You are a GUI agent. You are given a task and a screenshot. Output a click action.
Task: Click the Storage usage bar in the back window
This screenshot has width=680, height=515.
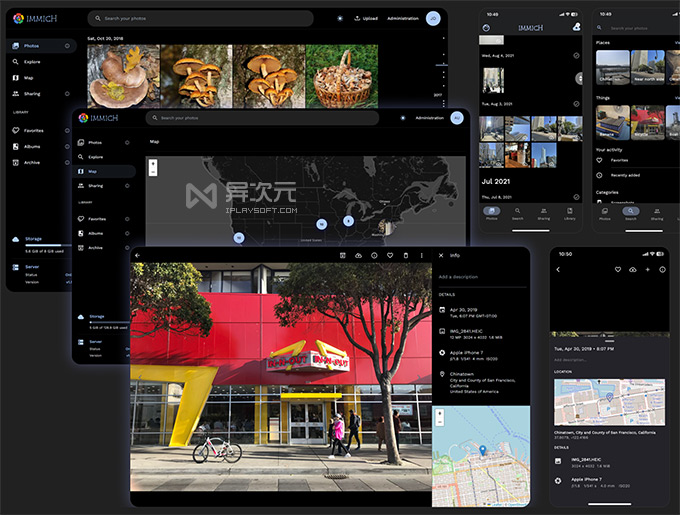(49, 245)
